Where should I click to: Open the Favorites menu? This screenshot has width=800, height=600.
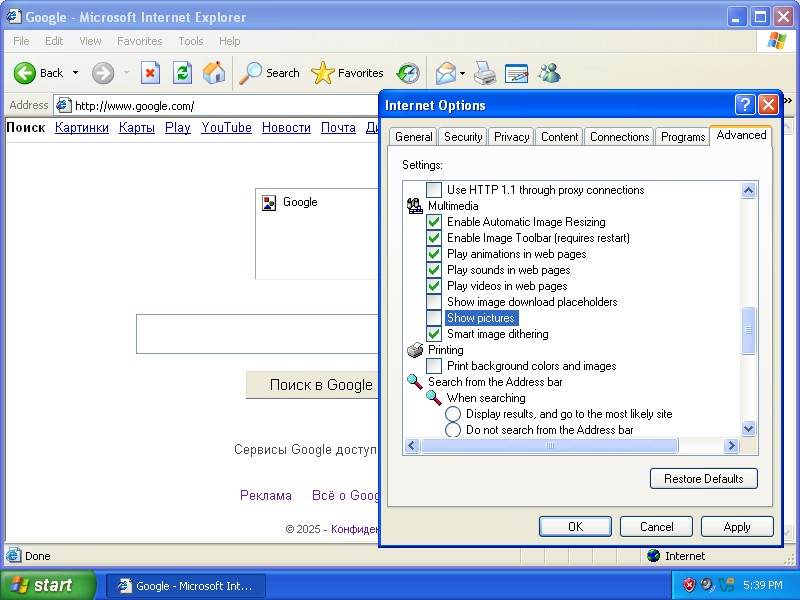coord(139,41)
